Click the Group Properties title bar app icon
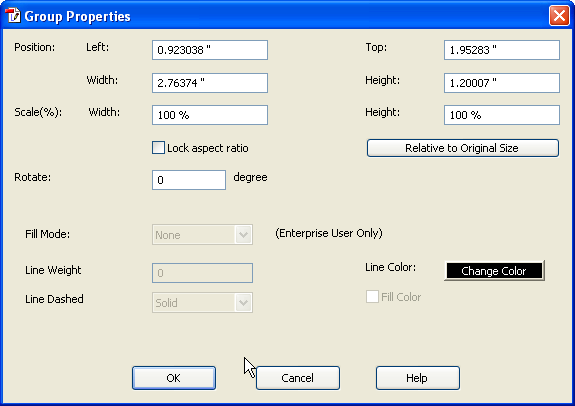 13,16
